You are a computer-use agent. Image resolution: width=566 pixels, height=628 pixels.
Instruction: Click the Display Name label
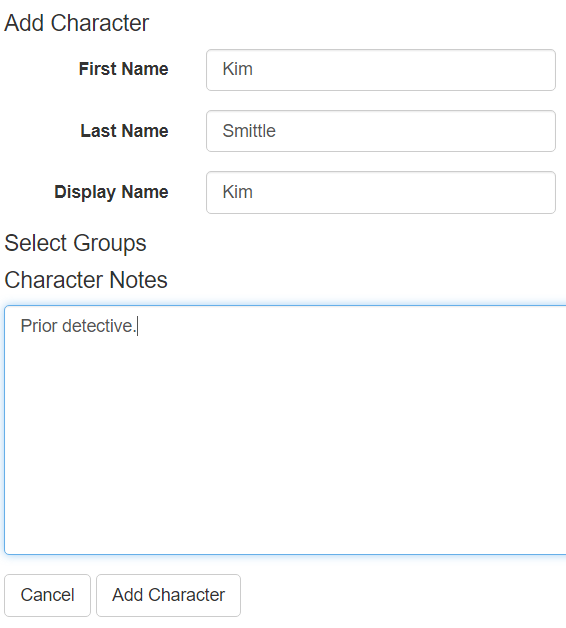click(111, 192)
